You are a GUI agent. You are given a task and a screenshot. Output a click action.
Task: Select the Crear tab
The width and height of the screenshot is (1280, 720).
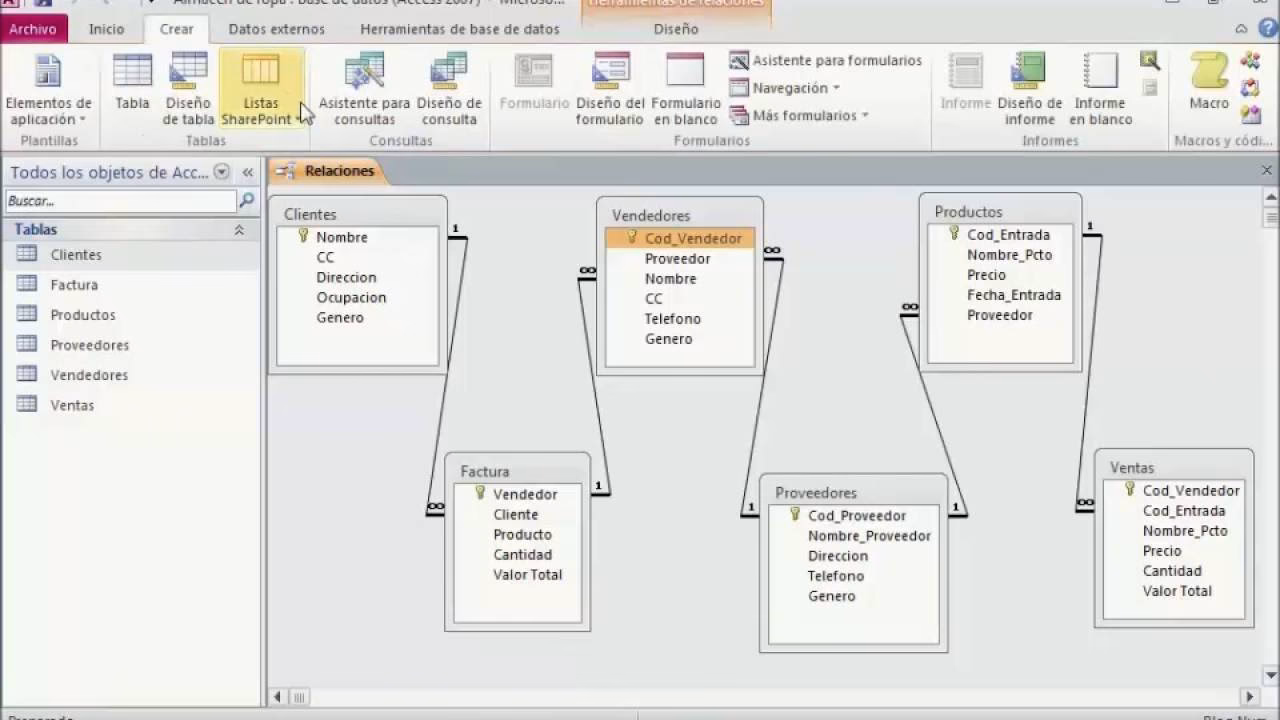[x=176, y=29]
